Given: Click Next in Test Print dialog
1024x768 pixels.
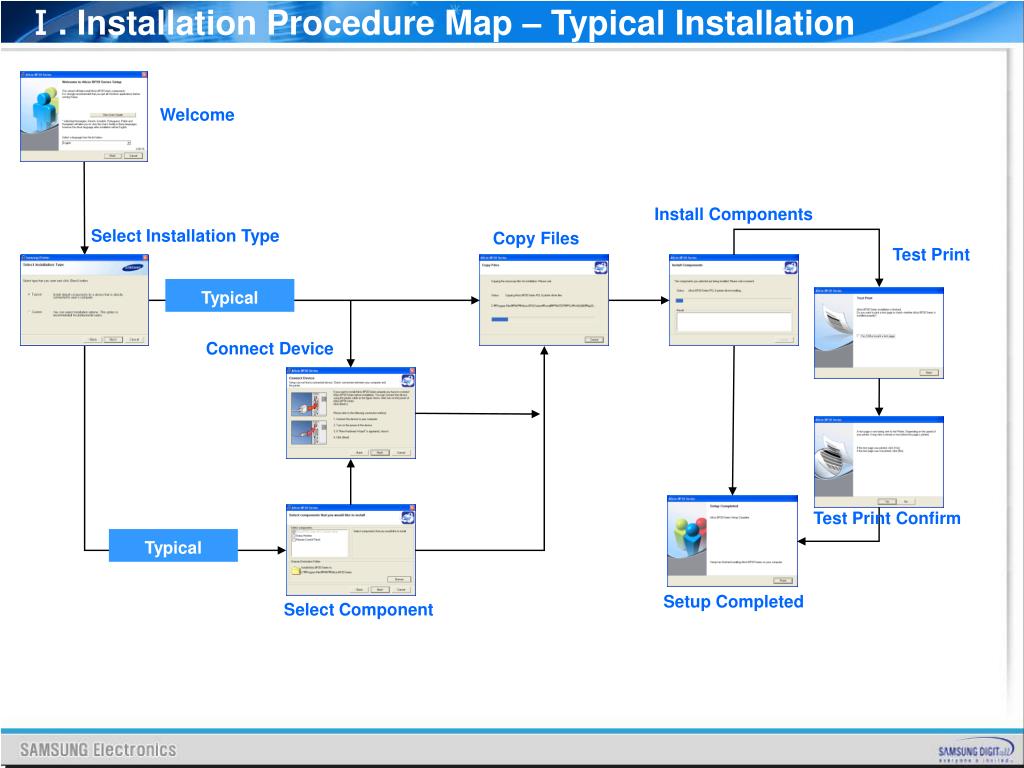Looking at the screenshot, I should tap(929, 373).
